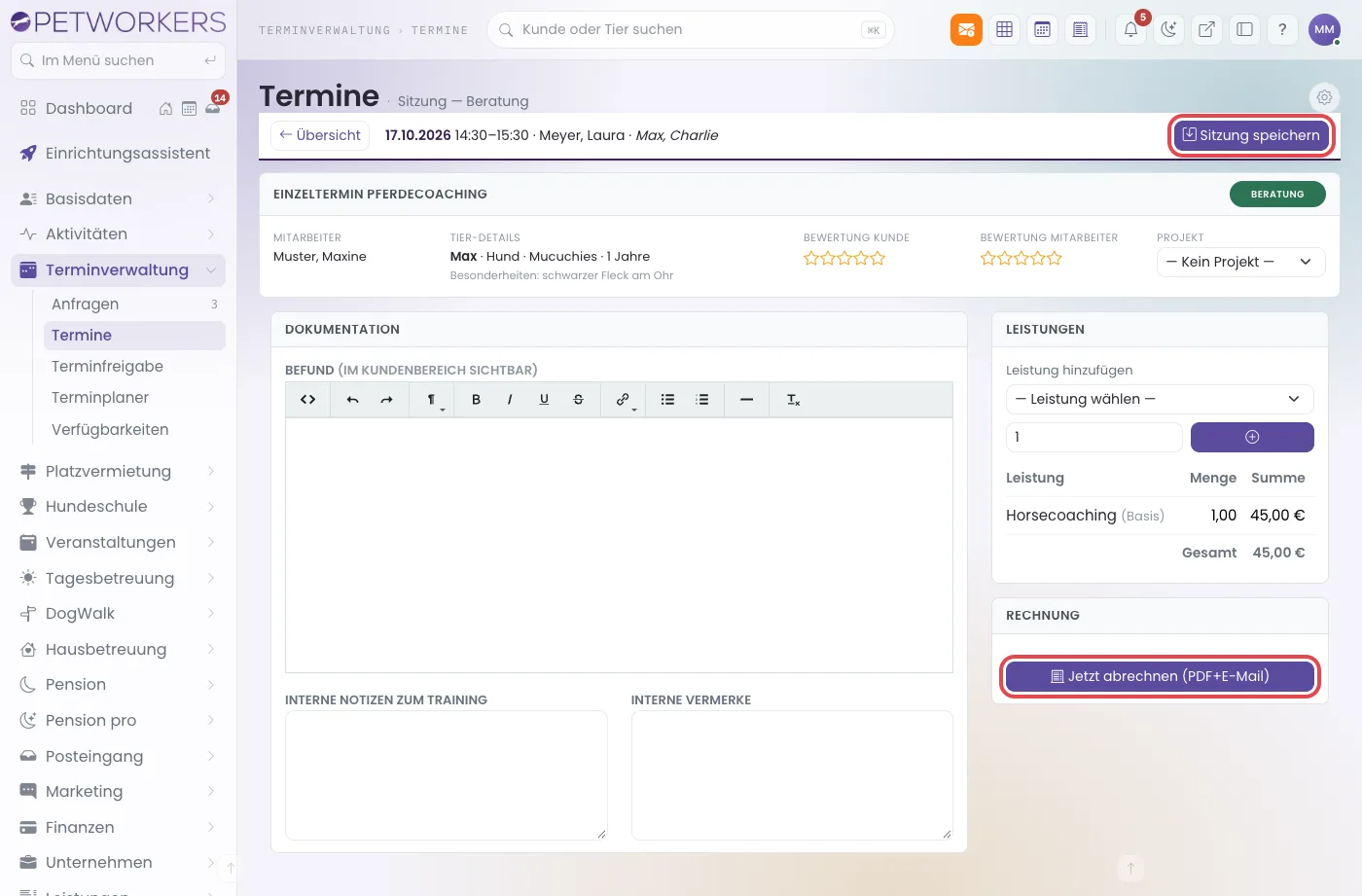Expand the Hundeschule menu section

[118, 507]
